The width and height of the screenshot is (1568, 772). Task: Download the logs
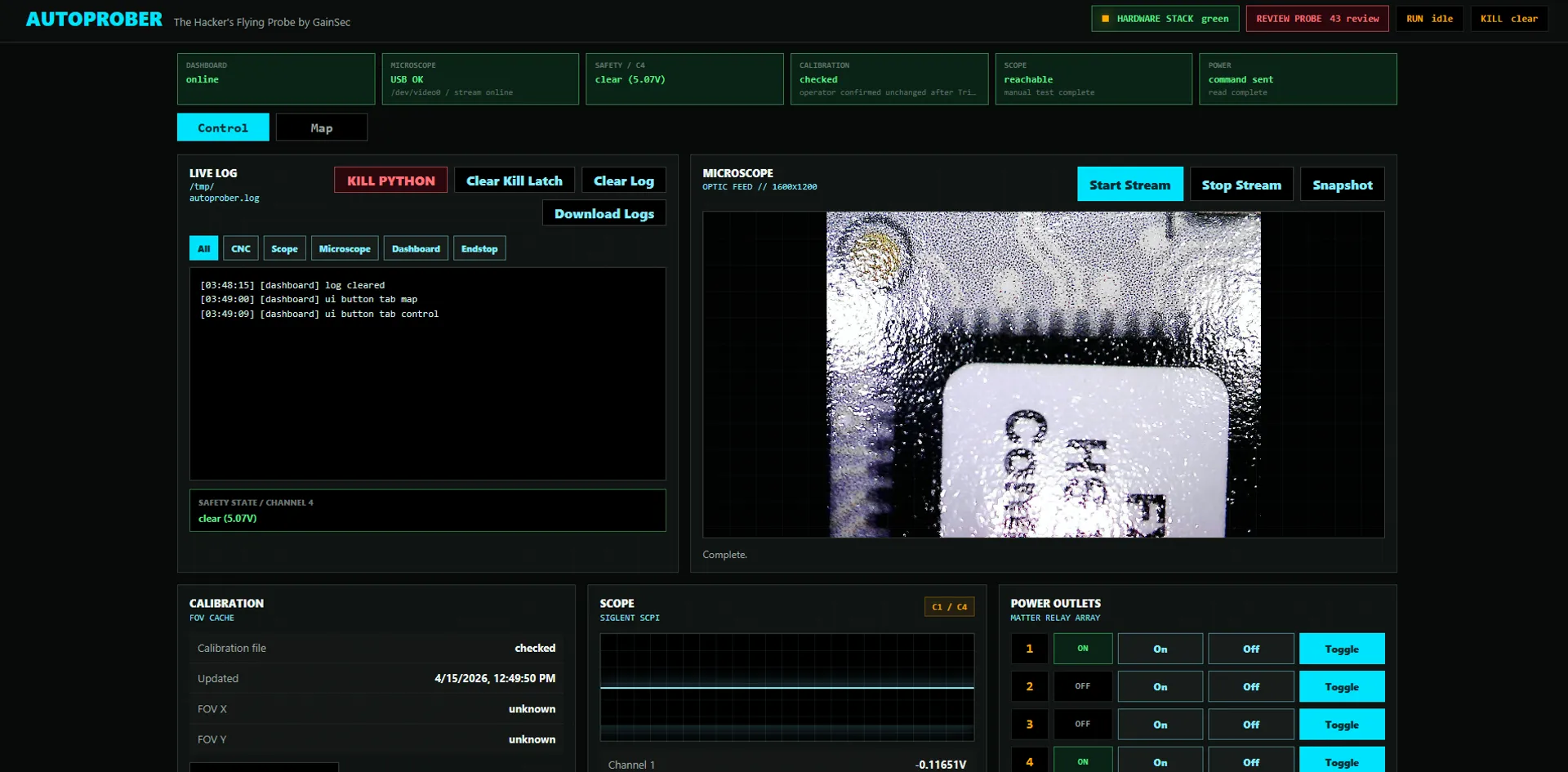604,212
